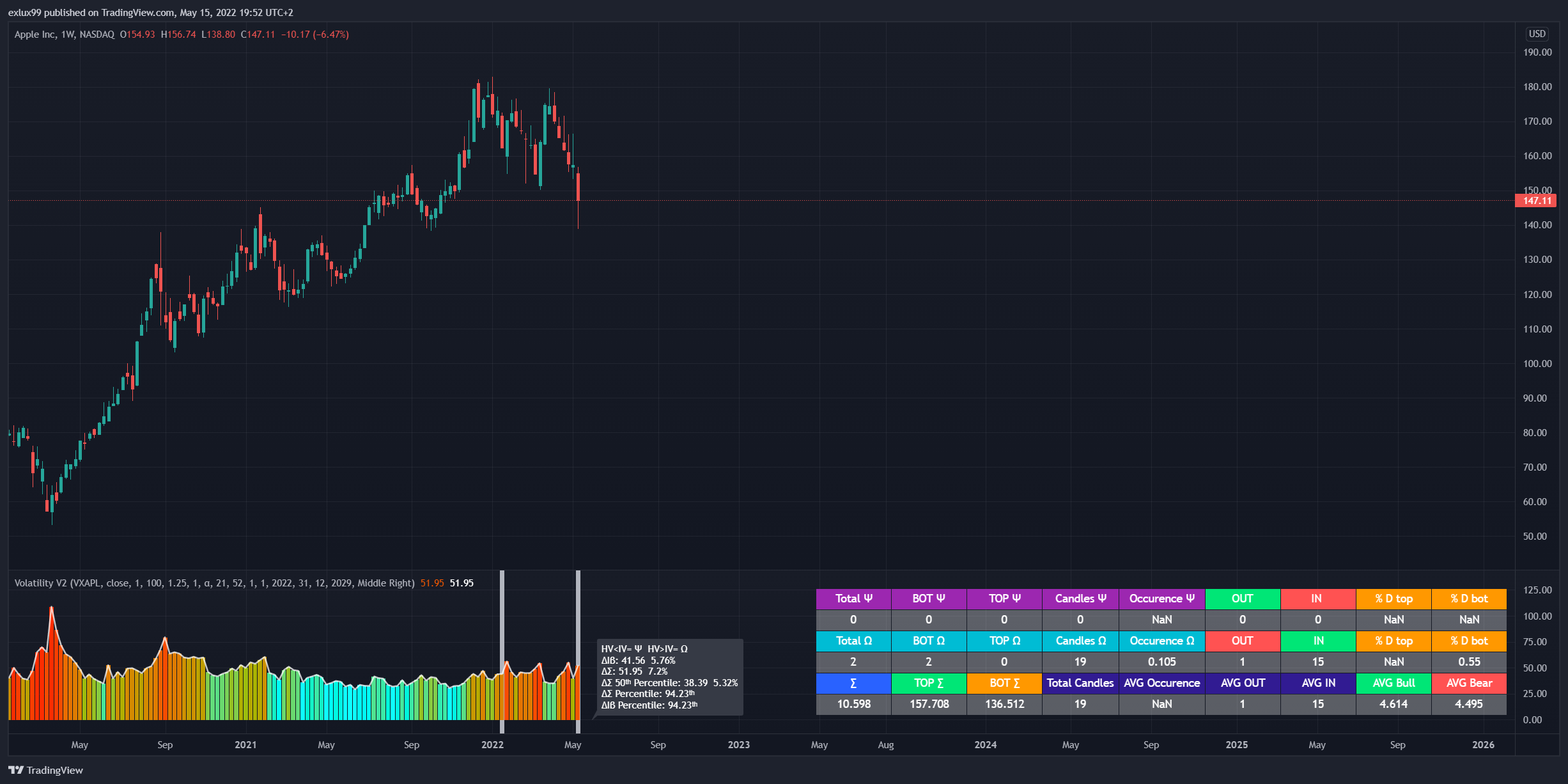
Task: Click the 4.614 AVG Bull value
Action: click(1393, 704)
